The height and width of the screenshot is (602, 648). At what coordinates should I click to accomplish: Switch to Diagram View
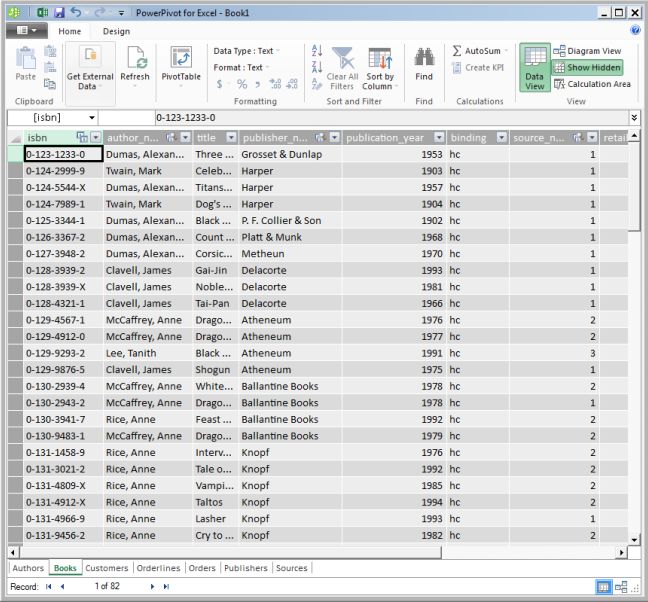pyautogui.click(x=587, y=51)
